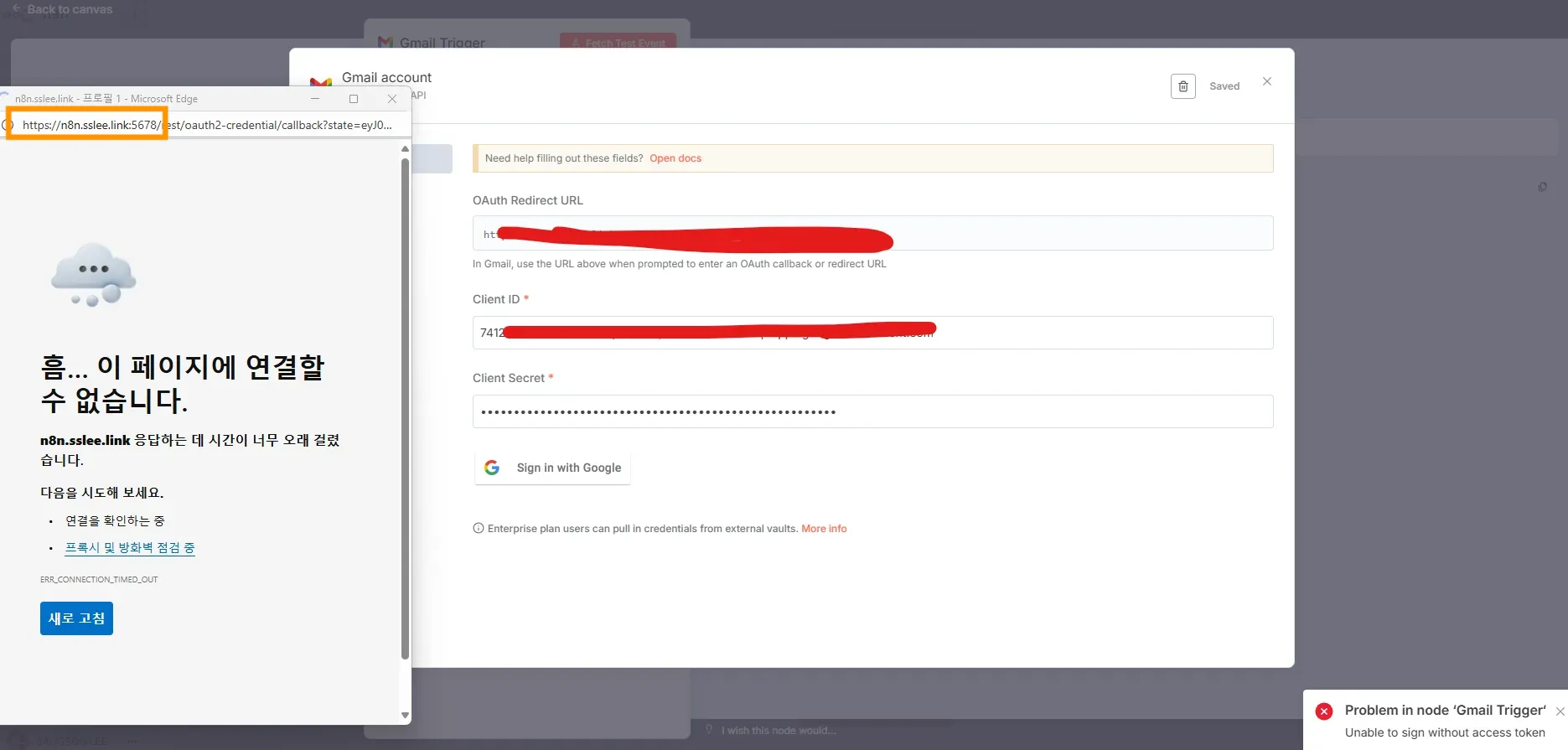Sign in with Google button
Screen dimensions: 1568x750
click(552, 468)
